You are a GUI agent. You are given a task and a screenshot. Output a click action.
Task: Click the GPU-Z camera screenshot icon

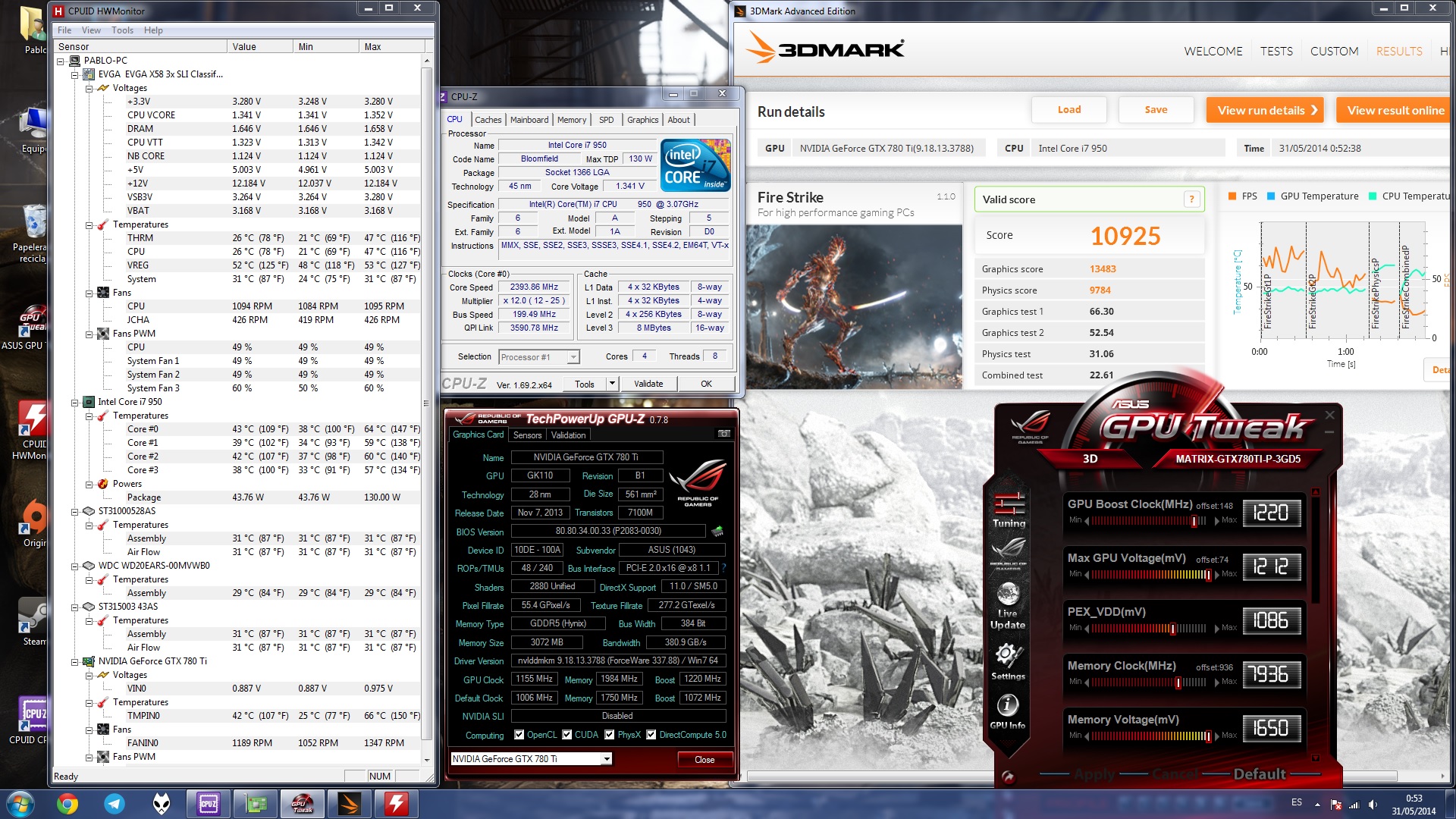click(x=724, y=434)
